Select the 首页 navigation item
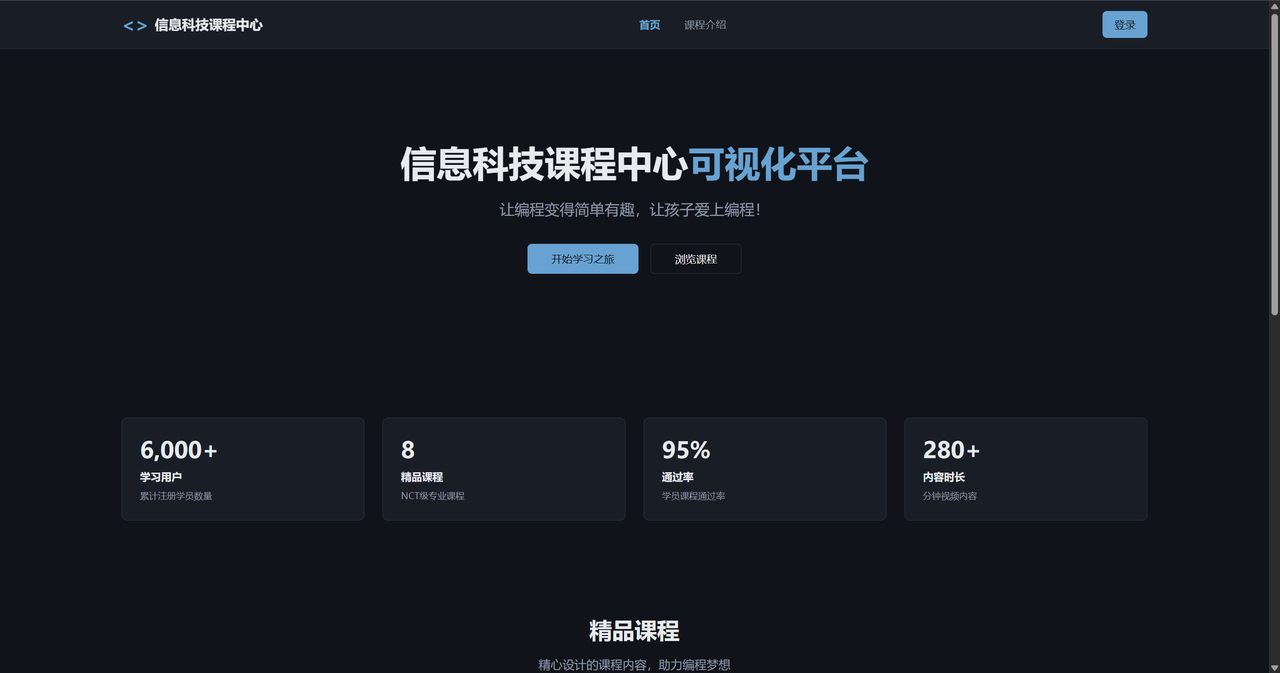Image resolution: width=1280 pixels, height=673 pixels. (x=648, y=24)
